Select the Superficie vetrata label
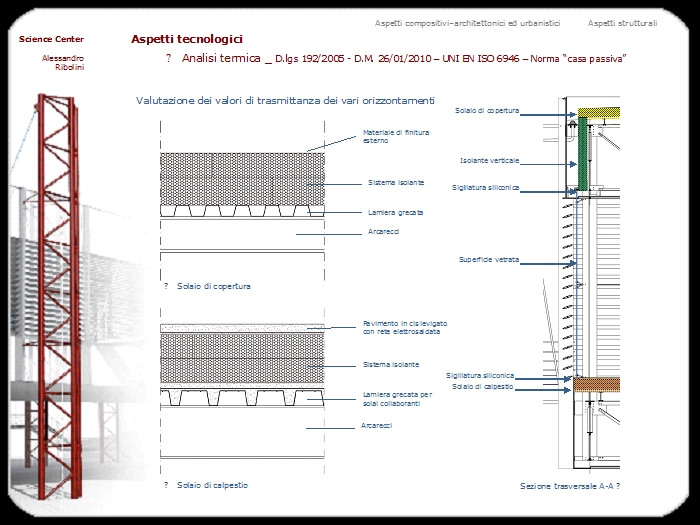Image resolution: width=700 pixels, height=525 pixels. click(x=488, y=259)
